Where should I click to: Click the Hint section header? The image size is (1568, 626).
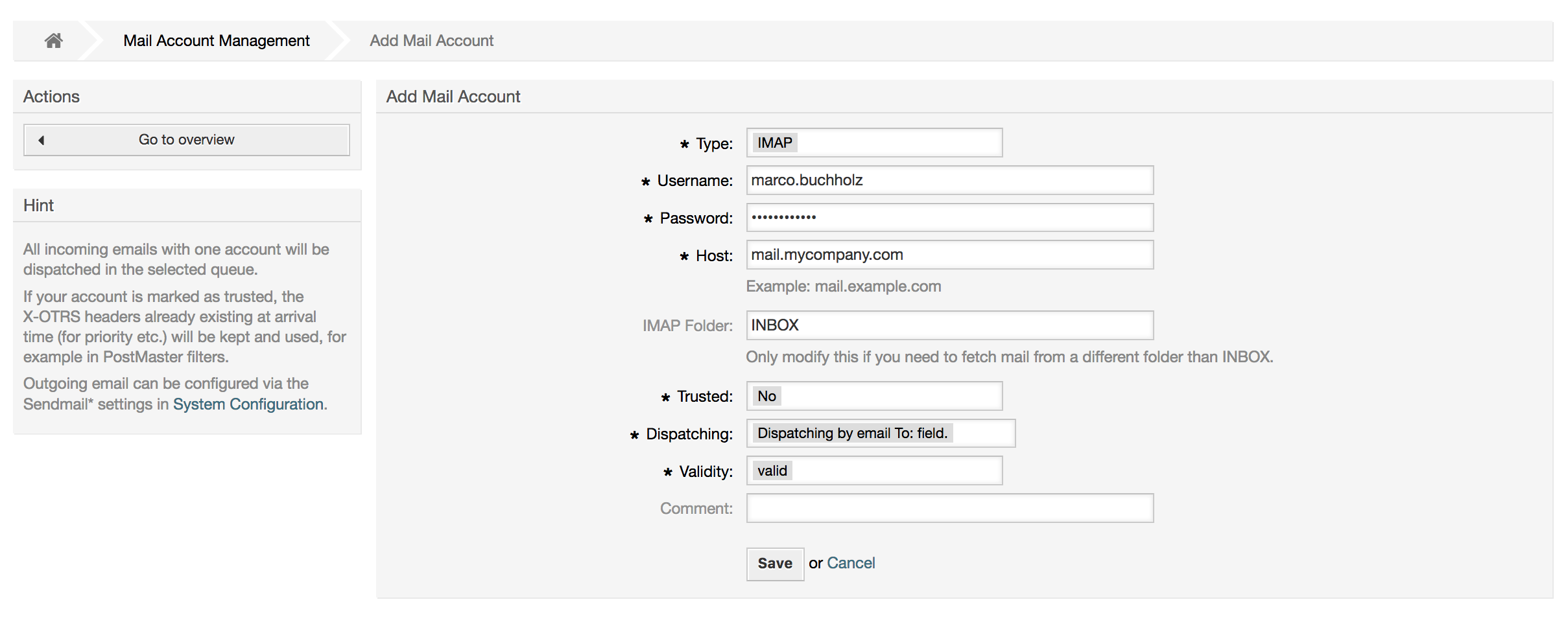(39, 205)
